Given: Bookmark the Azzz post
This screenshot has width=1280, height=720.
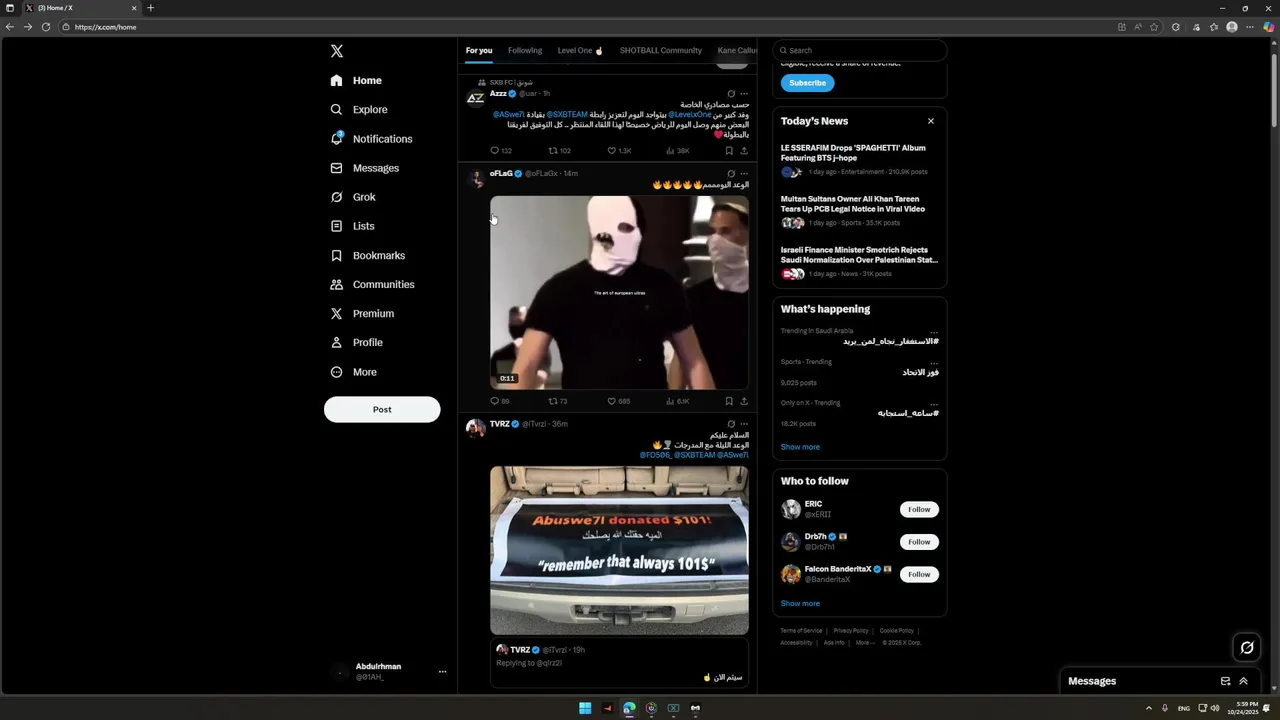Looking at the screenshot, I should [x=729, y=151].
